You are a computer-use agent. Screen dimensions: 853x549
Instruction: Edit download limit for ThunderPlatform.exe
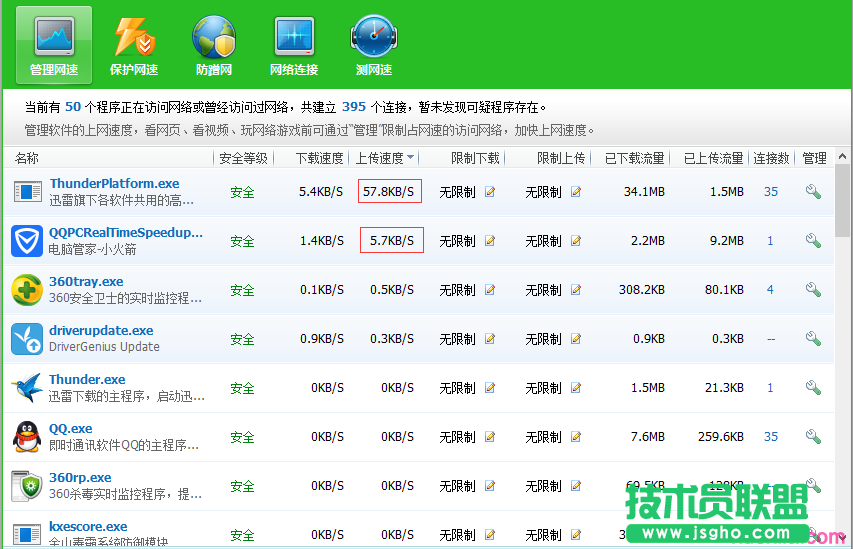coord(490,192)
